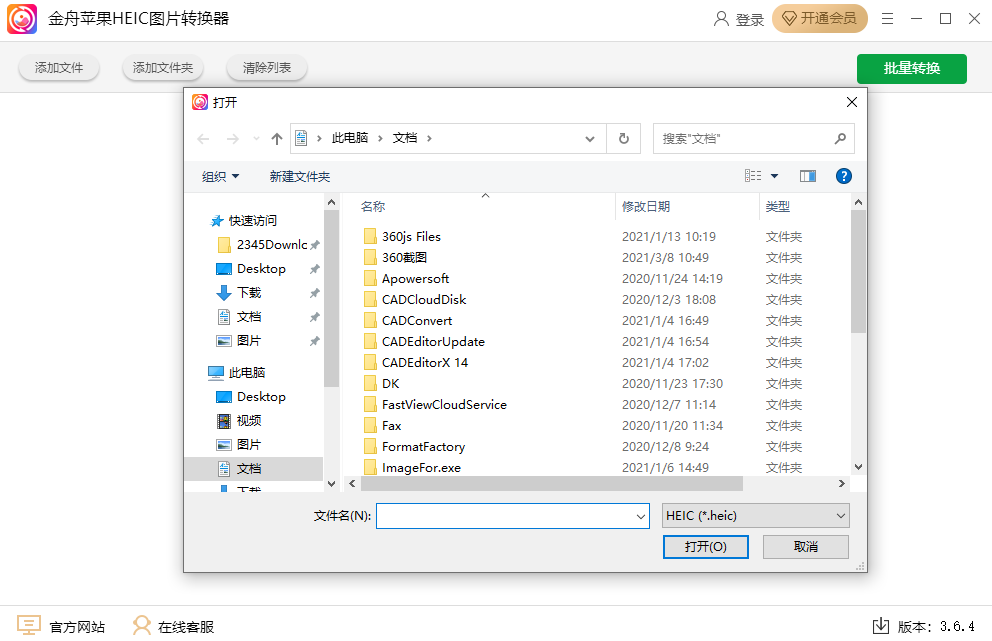Open recent locations dropdown arrow

[256, 139]
